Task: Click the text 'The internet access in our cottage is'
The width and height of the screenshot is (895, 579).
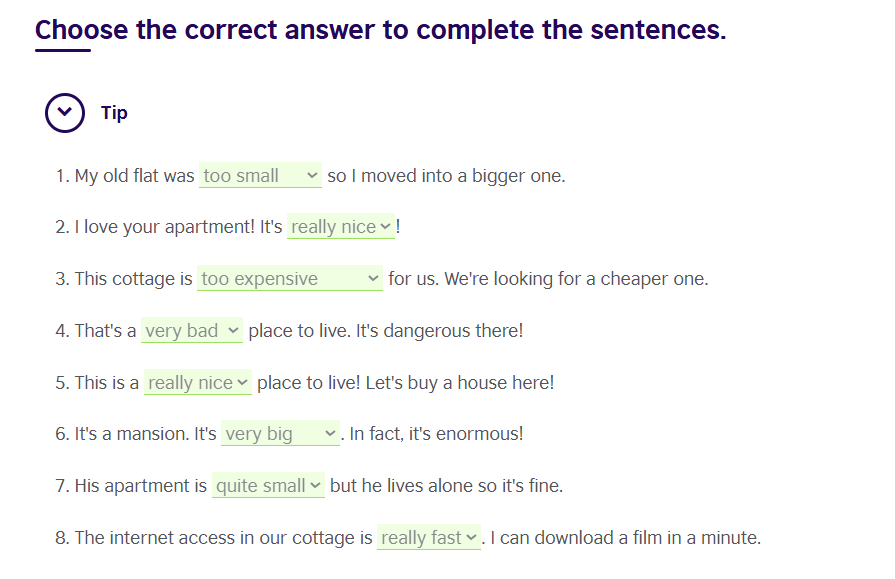Action: (x=223, y=538)
